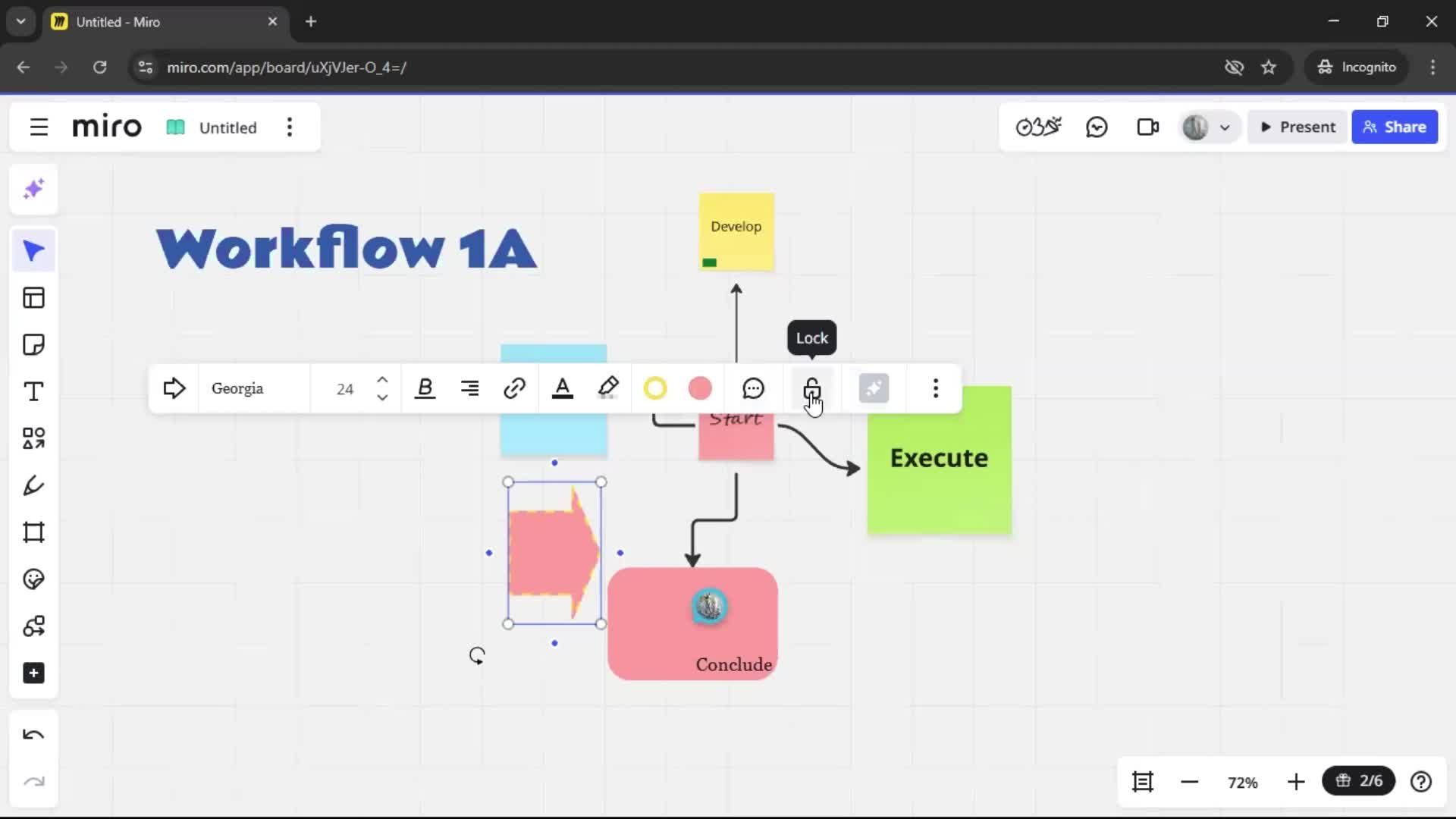Image resolution: width=1456 pixels, height=819 pixels.
Task: Open the Georgia font family dropdown
Action: [254, 388]
